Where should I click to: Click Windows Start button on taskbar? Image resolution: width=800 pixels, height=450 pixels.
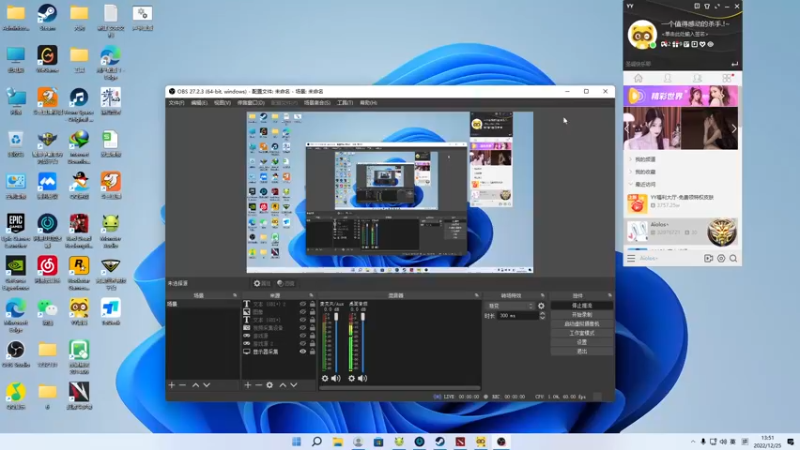coord(296,441)
